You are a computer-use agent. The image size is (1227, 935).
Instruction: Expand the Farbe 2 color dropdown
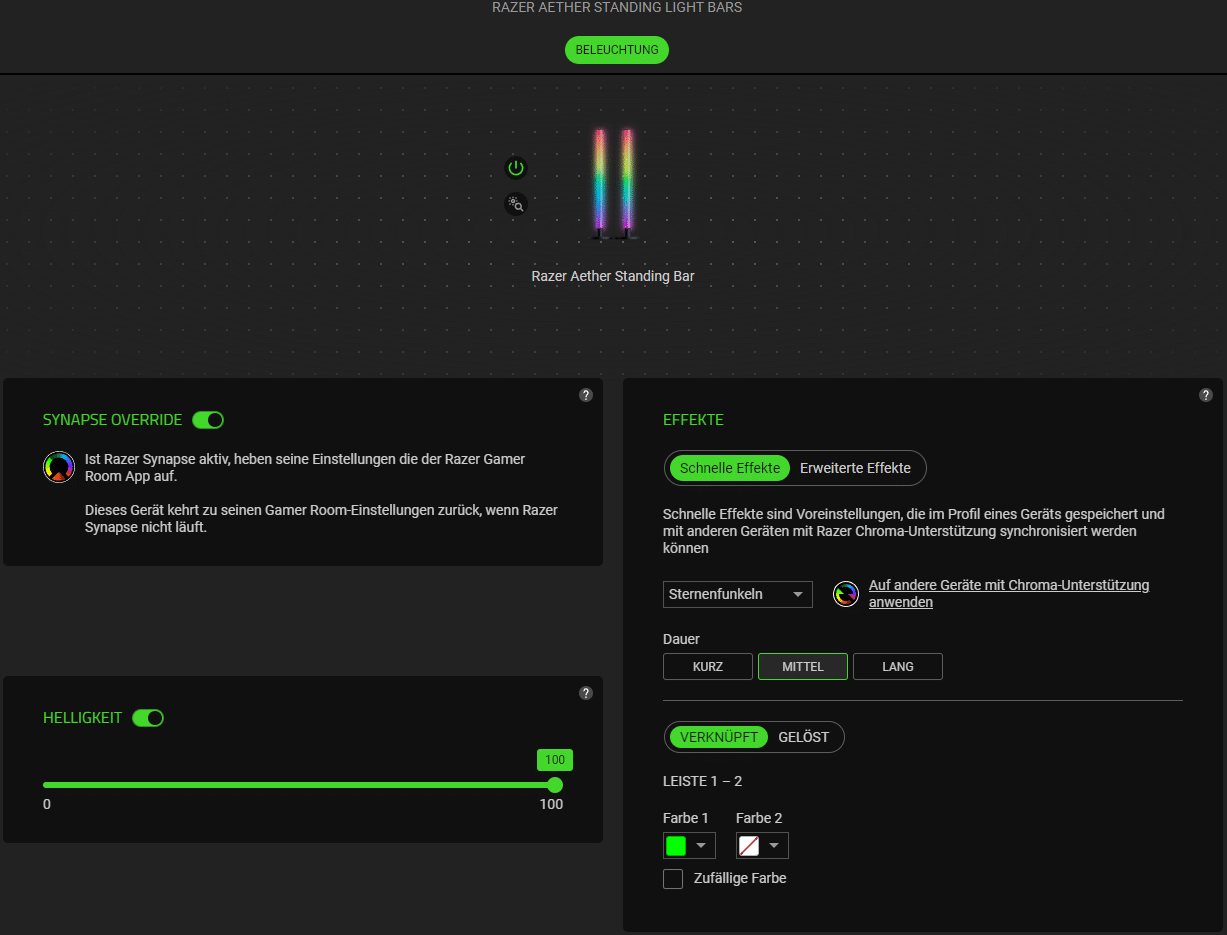(x=762, y=846)
